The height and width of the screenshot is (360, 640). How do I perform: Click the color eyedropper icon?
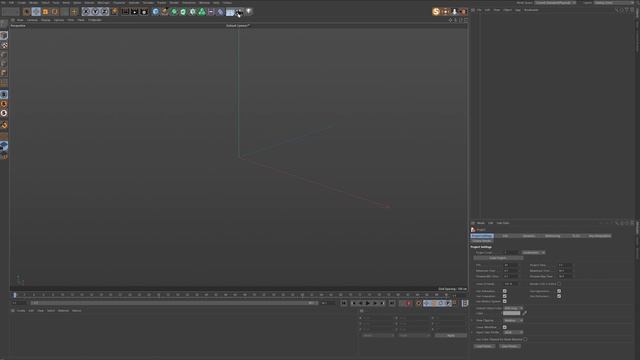tap(524, 313)
